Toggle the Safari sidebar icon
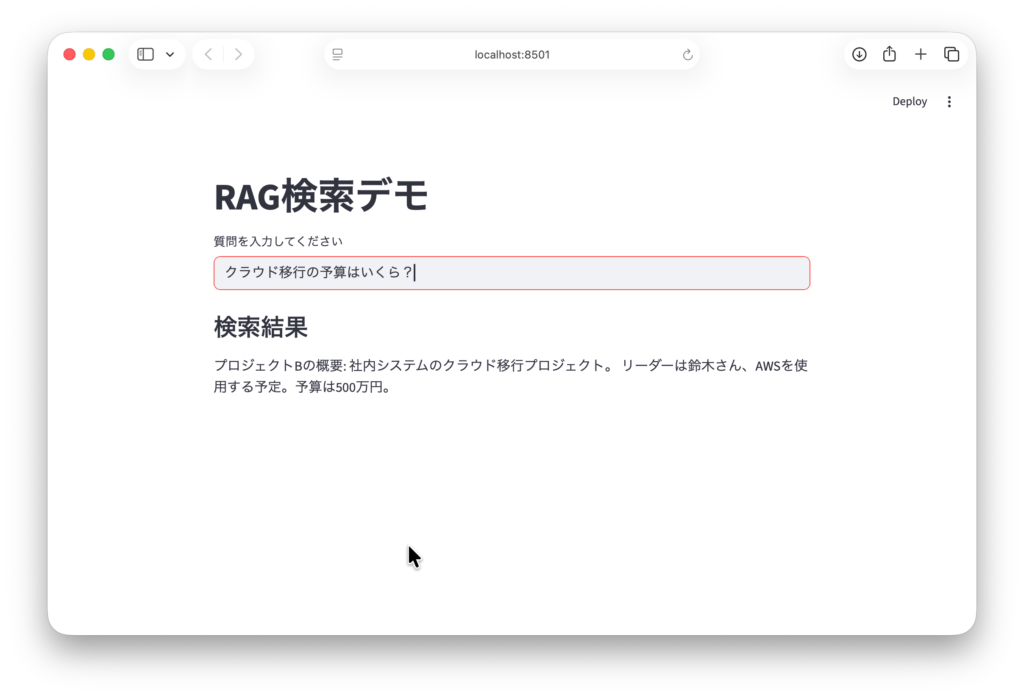 [x=145, y=54]
